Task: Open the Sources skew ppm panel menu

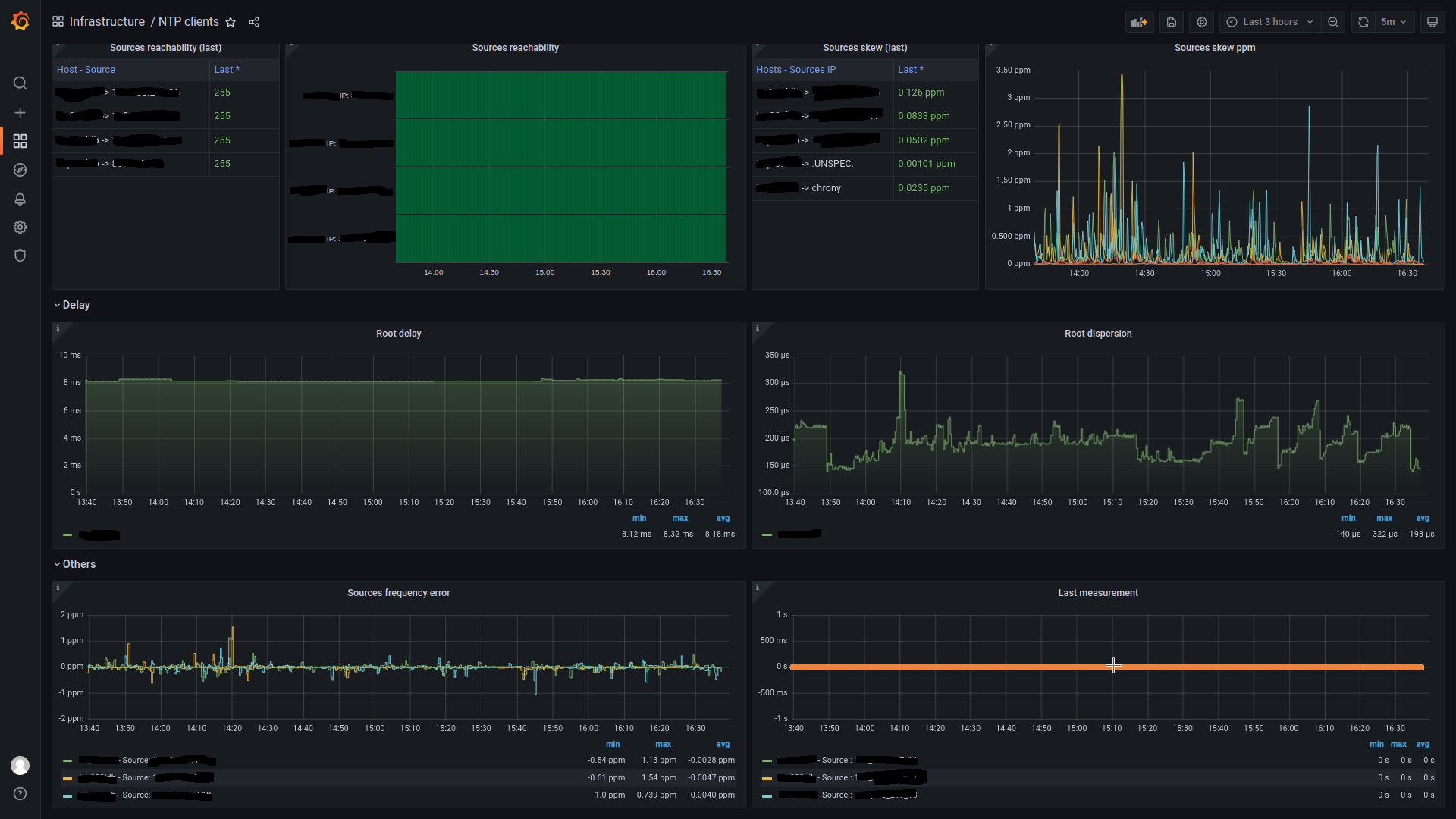Action: click(x=1214, y=48)
